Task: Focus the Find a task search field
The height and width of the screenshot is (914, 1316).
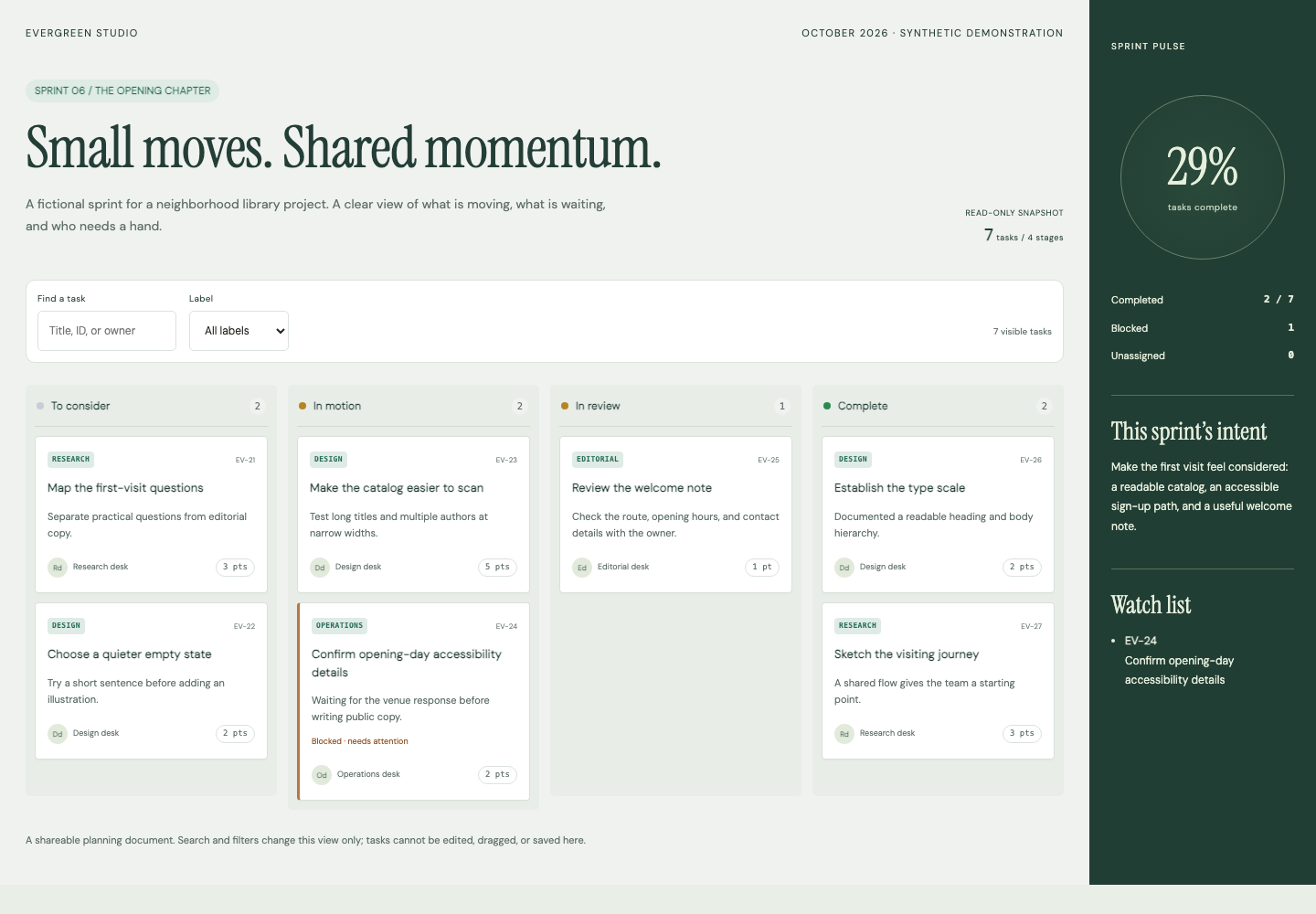Action: pos(107,331)
